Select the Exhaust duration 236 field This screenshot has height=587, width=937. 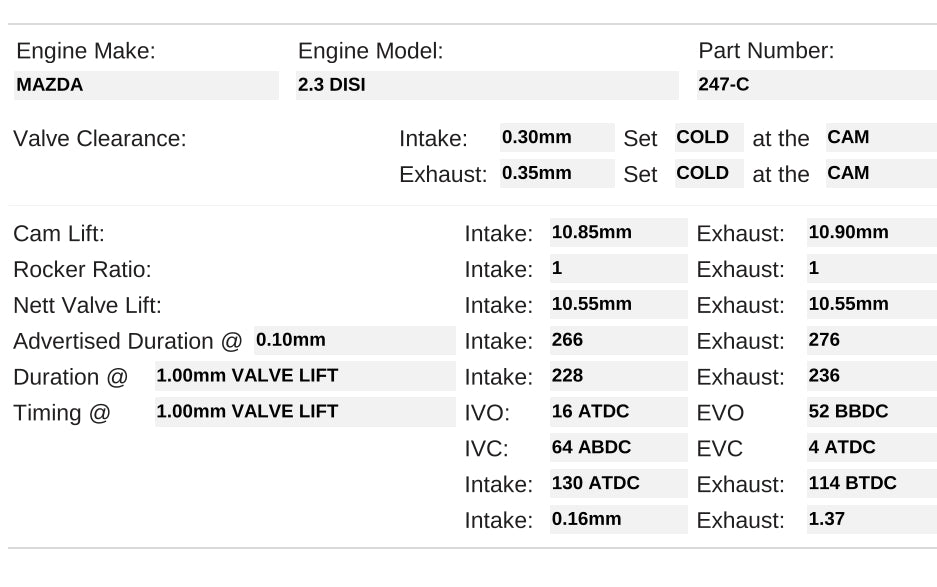[x=870, y=377]
